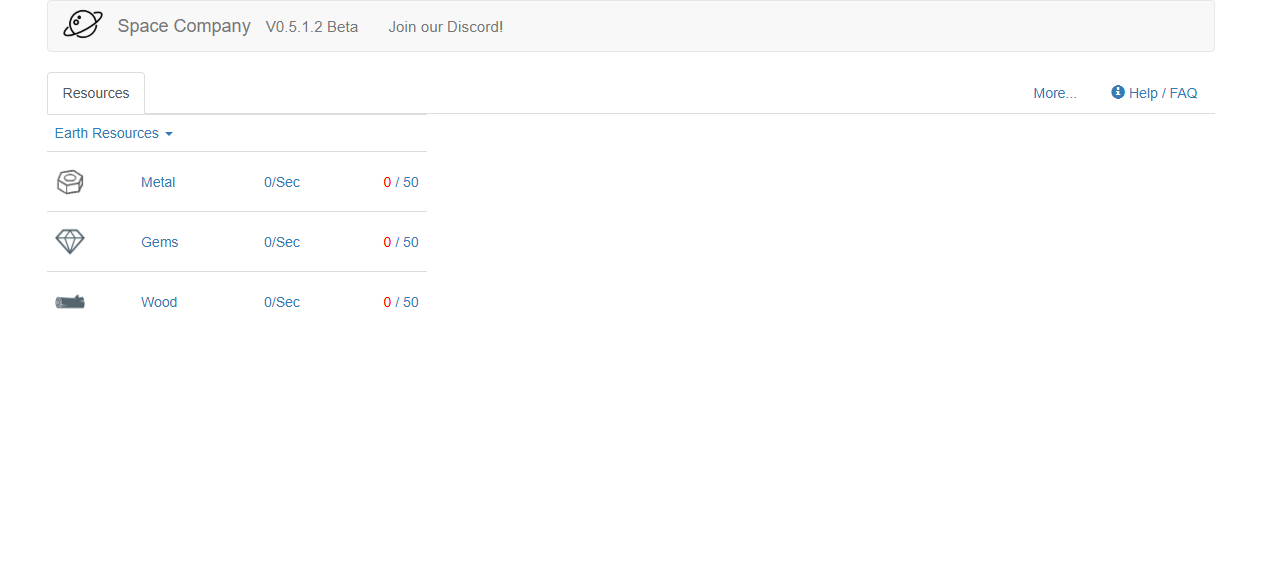Viewport: 1262px width, 572px height.
Task: Click the caret arrow after Earth Resources
Action: [x=169, y=134]
